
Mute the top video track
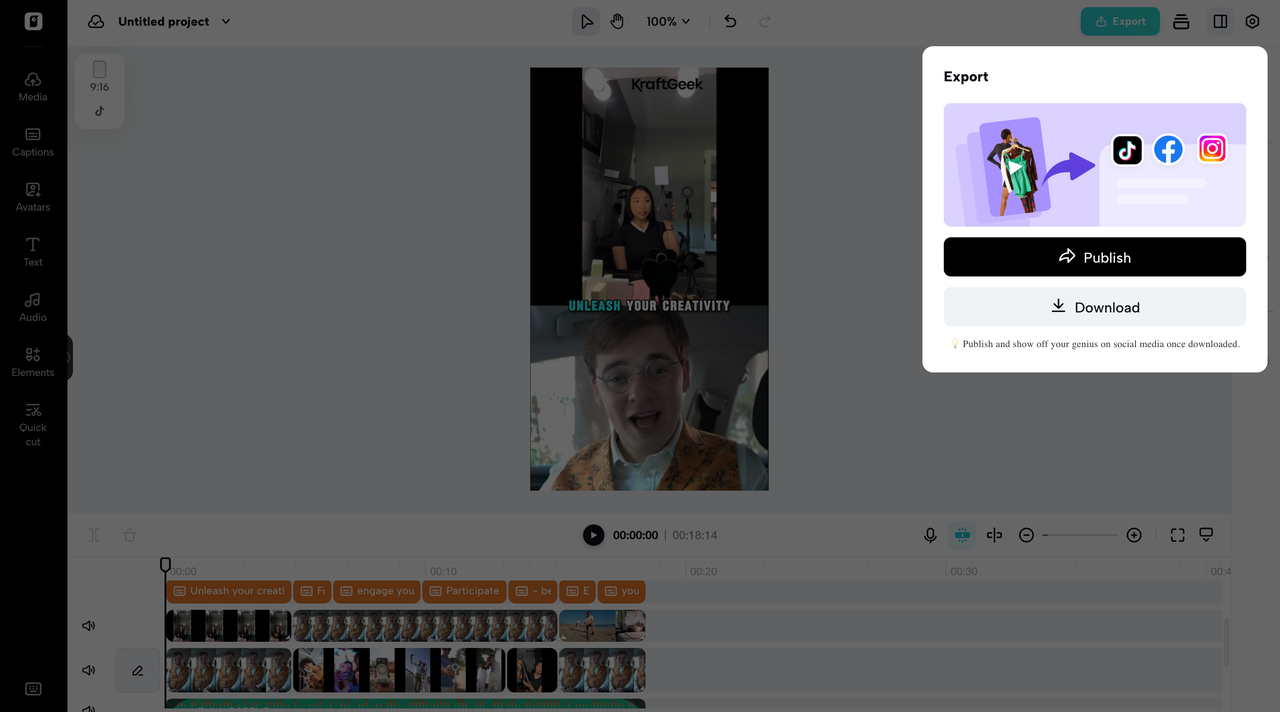88,625
